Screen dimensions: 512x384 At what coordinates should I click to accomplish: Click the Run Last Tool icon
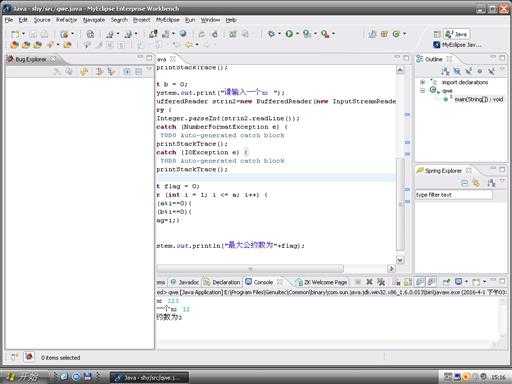307,34
